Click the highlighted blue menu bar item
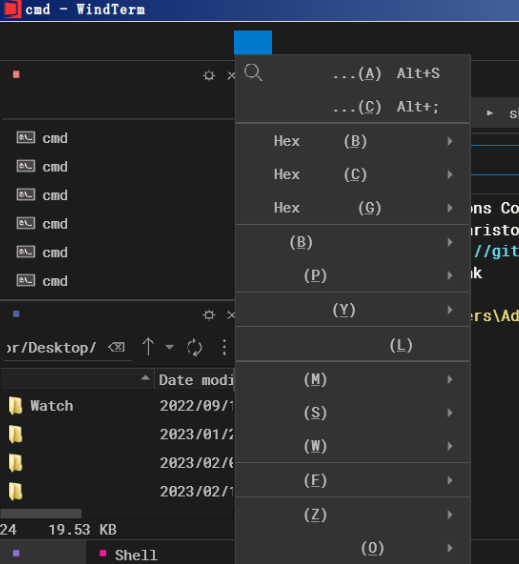The image size is (519, 564). coord(253,42)
